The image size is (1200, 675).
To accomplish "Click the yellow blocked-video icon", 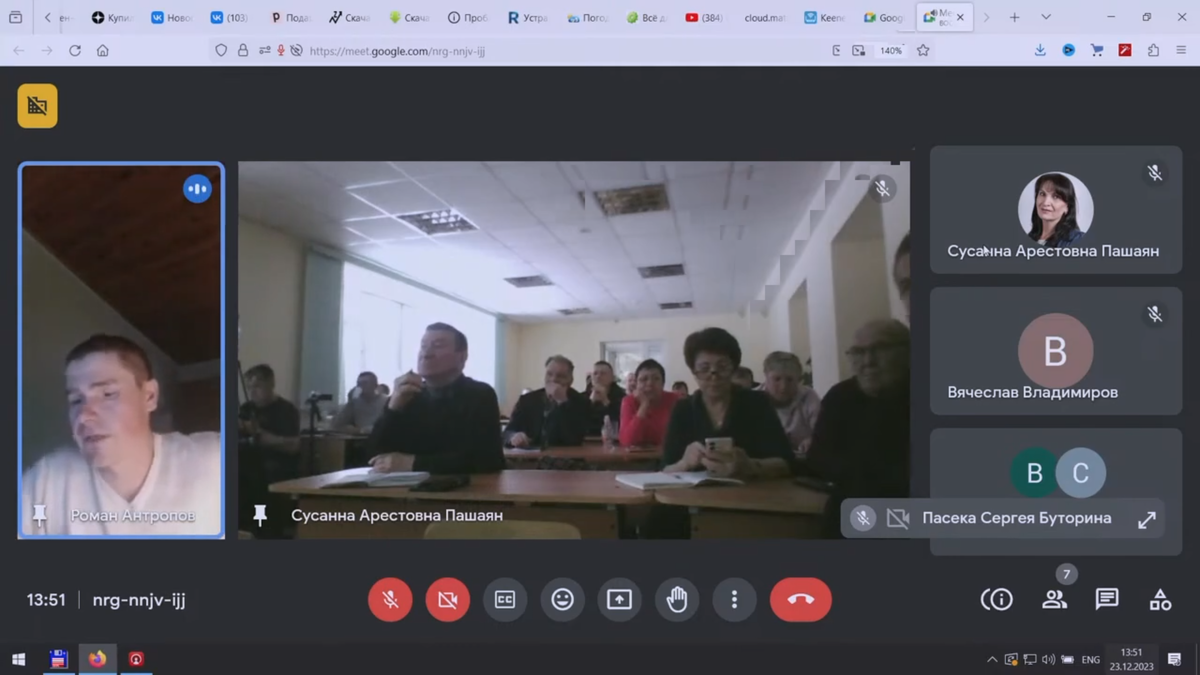I will 37,106.
